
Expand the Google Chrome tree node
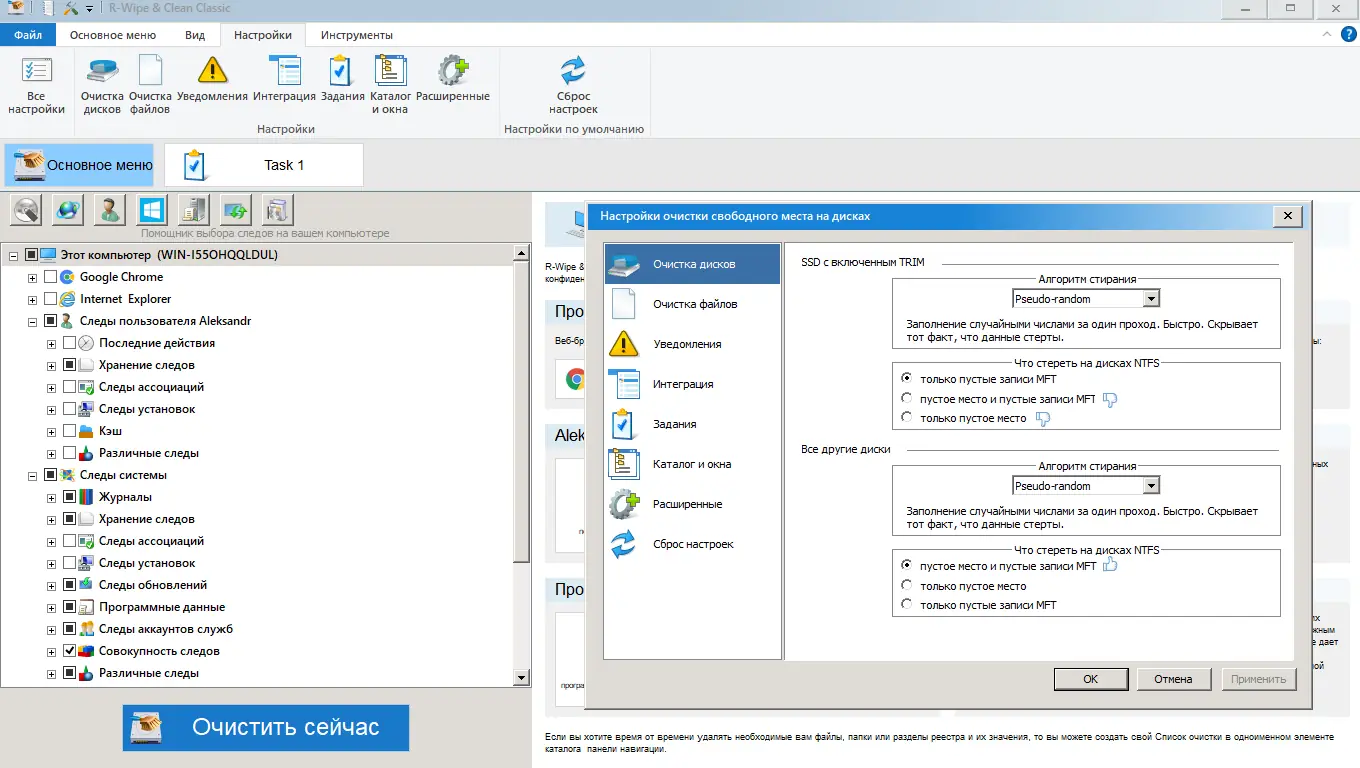pyautogui.click(x=33, y=277)
